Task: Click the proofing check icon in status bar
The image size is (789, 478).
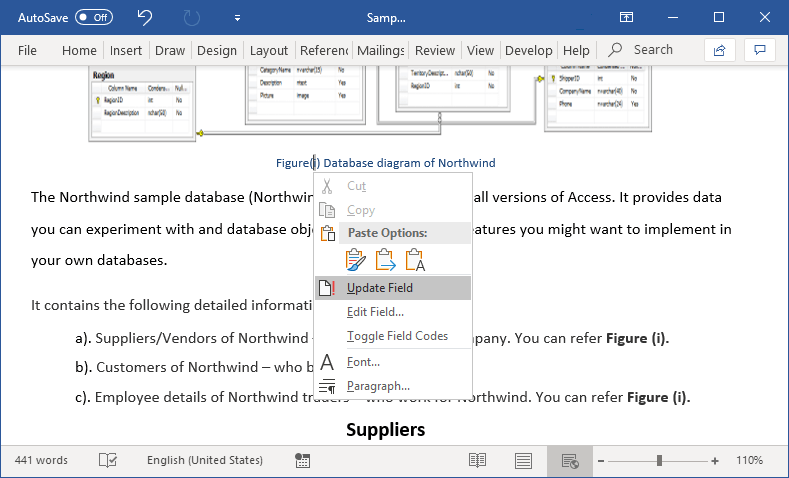Action: click(108, 460)
